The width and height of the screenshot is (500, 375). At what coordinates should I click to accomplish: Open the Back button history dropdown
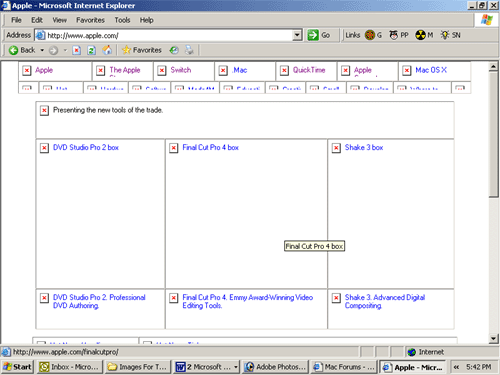pos(42,50)
